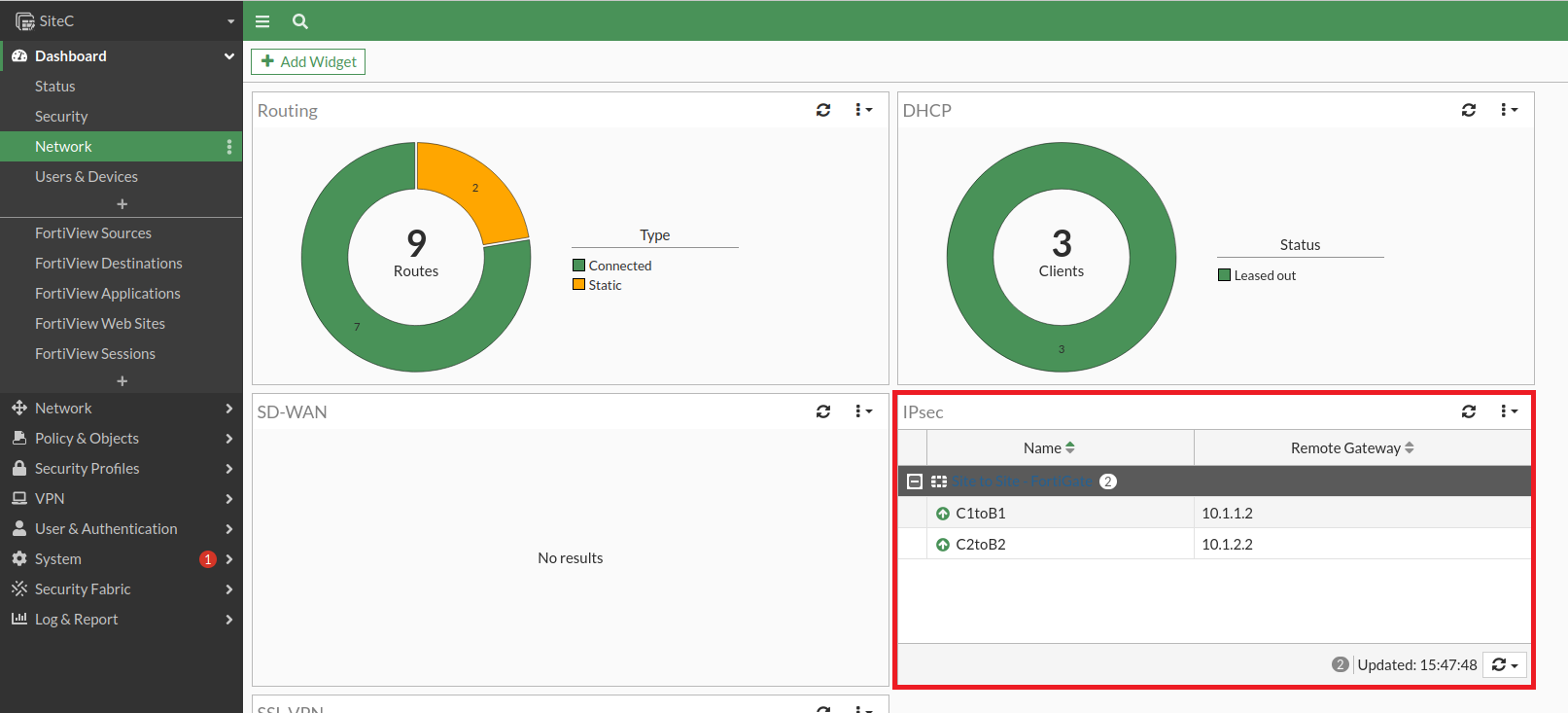This screenshot has height=713, width=1568.
Task: Click the Dashboard gauge icon in sidebar
Action: point(19,56)
